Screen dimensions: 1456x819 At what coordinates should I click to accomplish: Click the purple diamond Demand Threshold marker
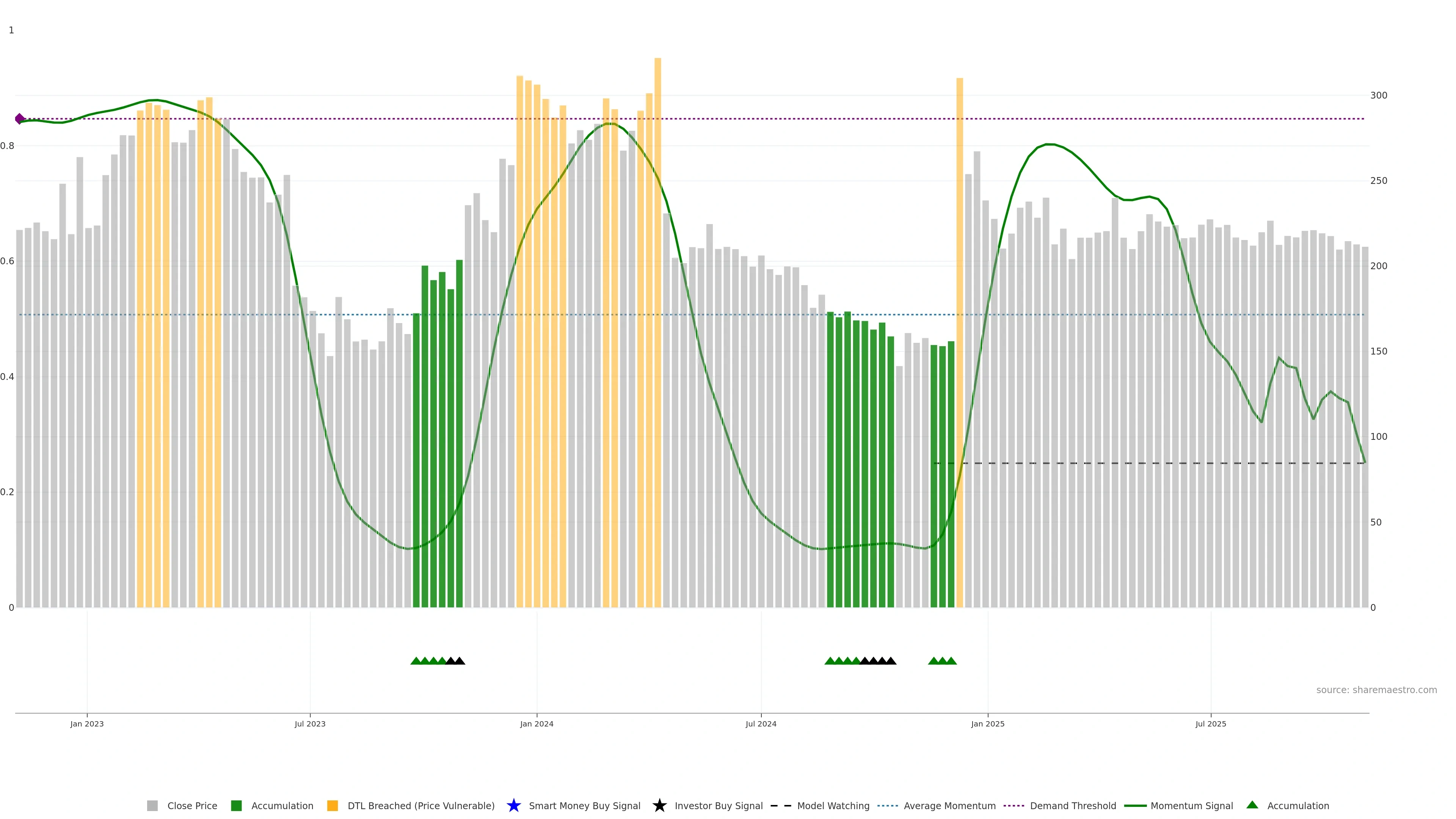(20, 119)
